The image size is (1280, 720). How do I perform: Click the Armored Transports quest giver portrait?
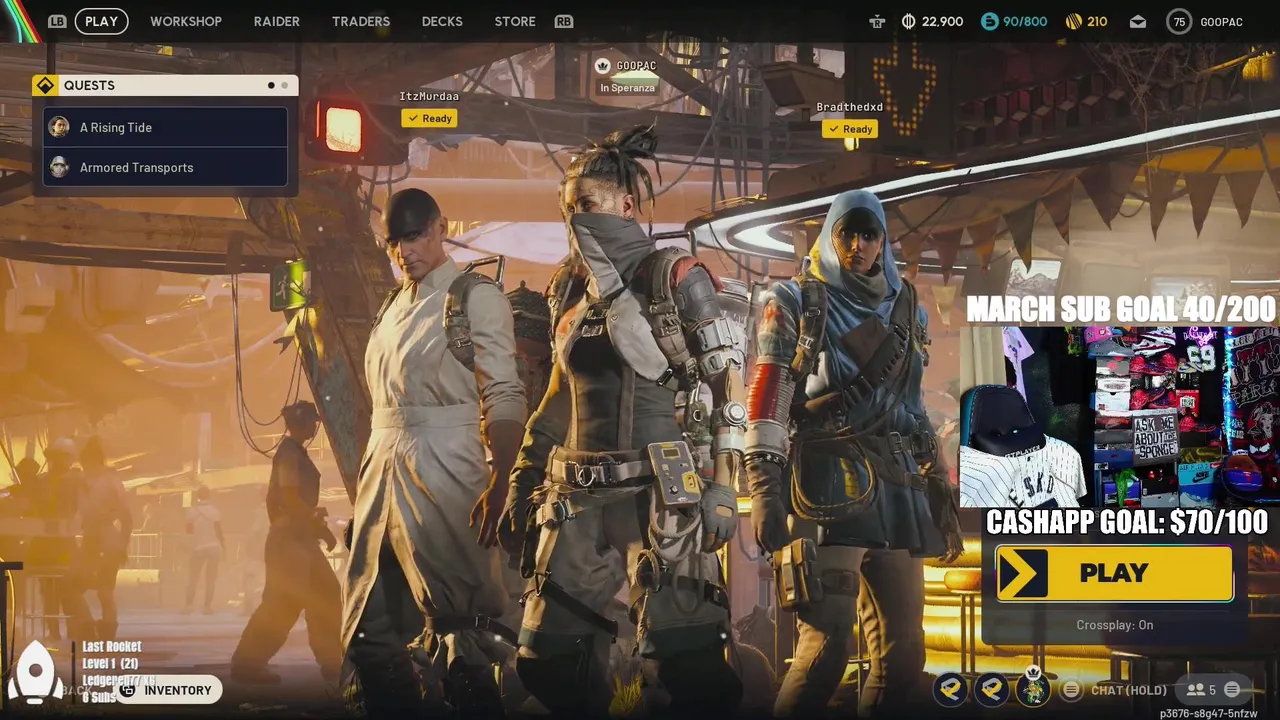point(59,167)
